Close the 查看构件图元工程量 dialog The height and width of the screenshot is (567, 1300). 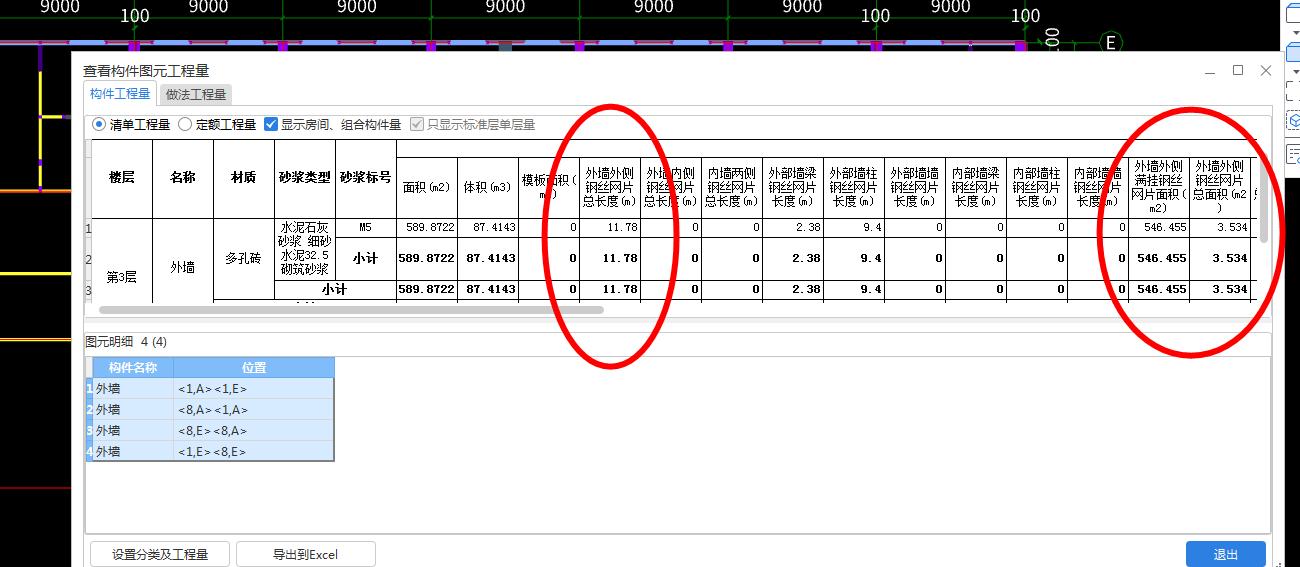pos(1265,71)
